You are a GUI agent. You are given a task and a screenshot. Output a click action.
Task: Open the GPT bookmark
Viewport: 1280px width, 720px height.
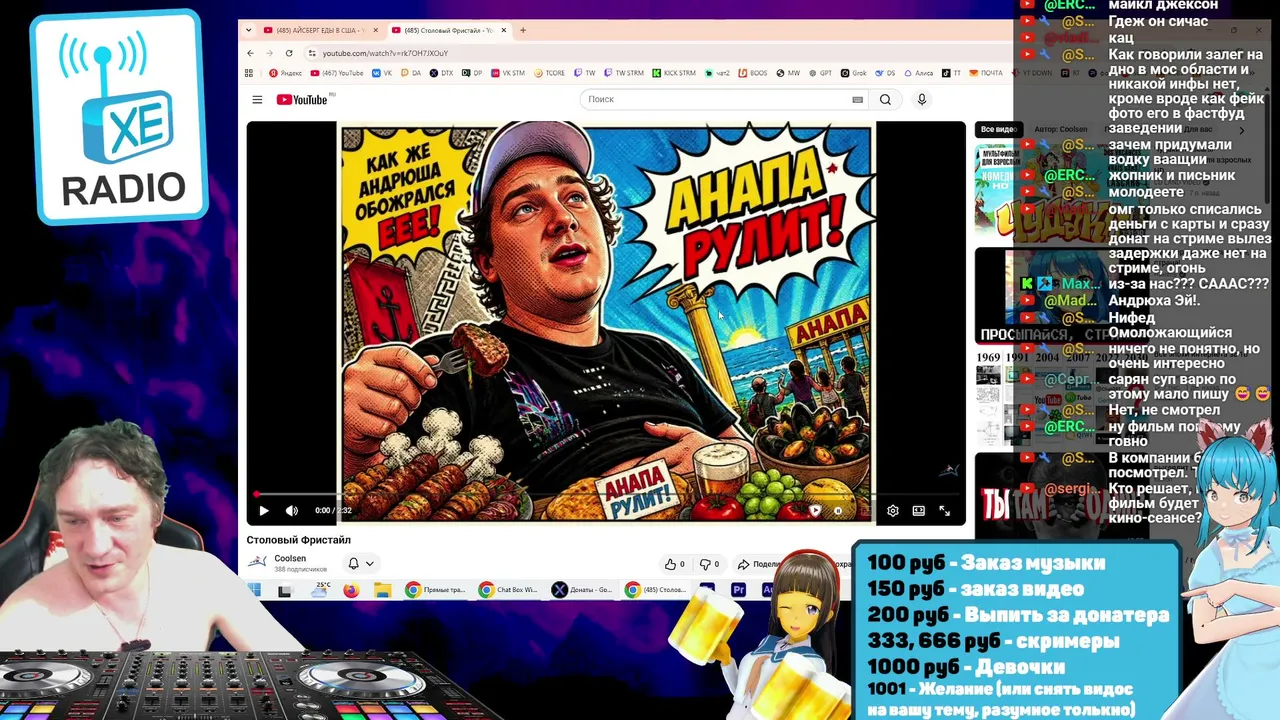pyautogui.click(x=821, y=73)
